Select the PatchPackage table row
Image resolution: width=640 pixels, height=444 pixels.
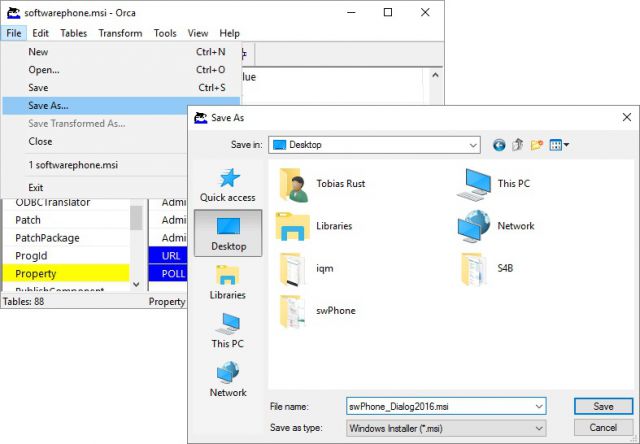(x=66, y=238)
